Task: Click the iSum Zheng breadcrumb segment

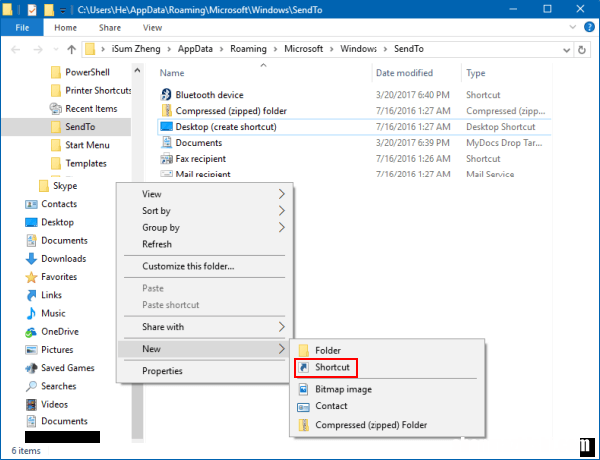Action: [136, 49]
